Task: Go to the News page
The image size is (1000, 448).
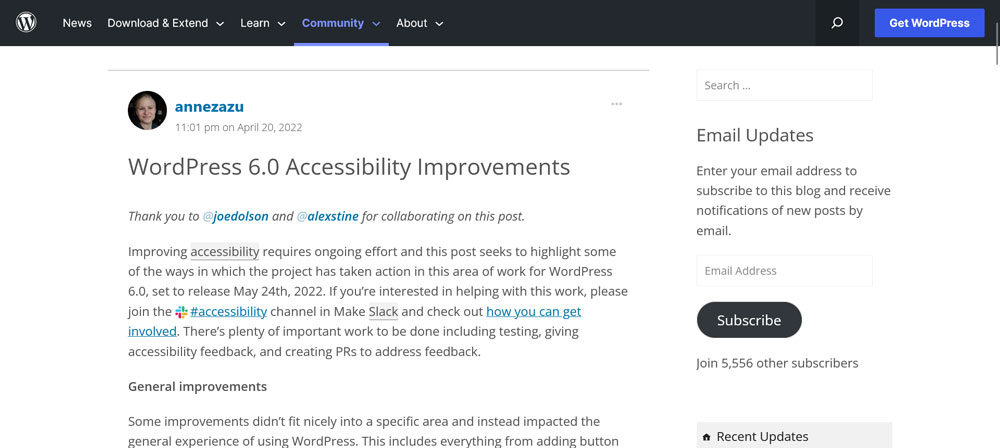Action: (77, 23)
